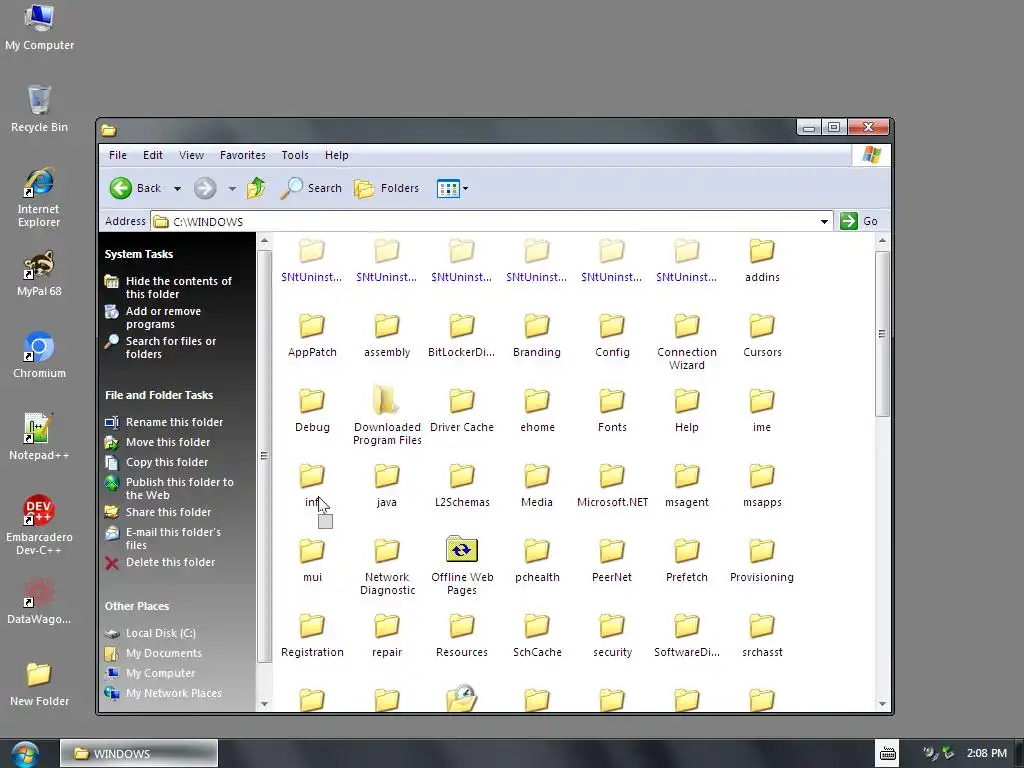This screenshot has height=768, width=1024.
Task: Open the Edit menu
Action: [x=153, y=155]
